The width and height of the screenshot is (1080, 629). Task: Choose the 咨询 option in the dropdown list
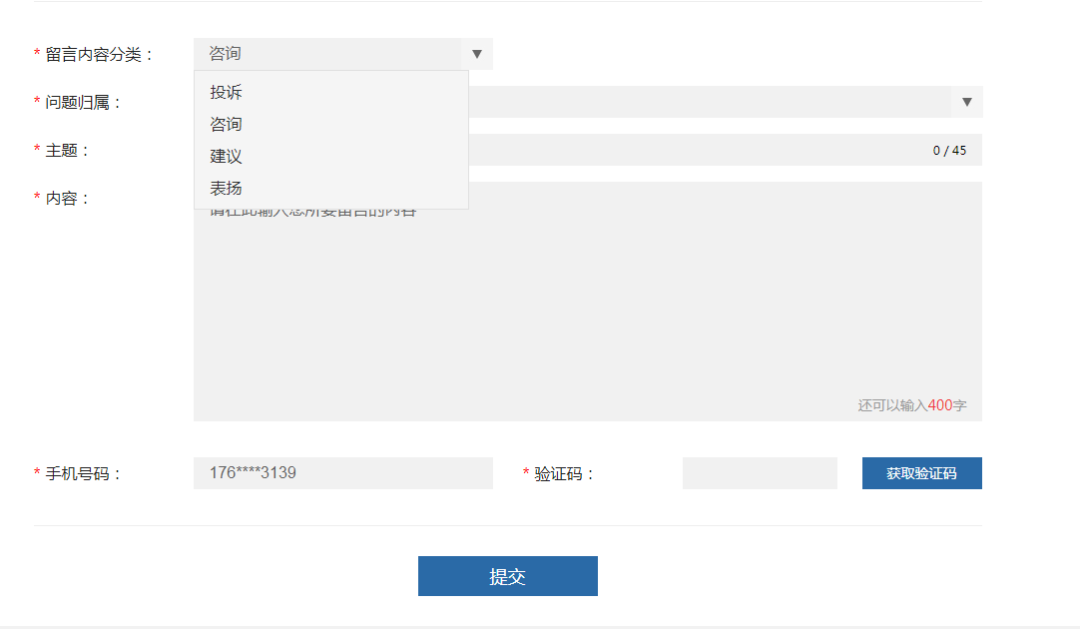pos(226,125)
